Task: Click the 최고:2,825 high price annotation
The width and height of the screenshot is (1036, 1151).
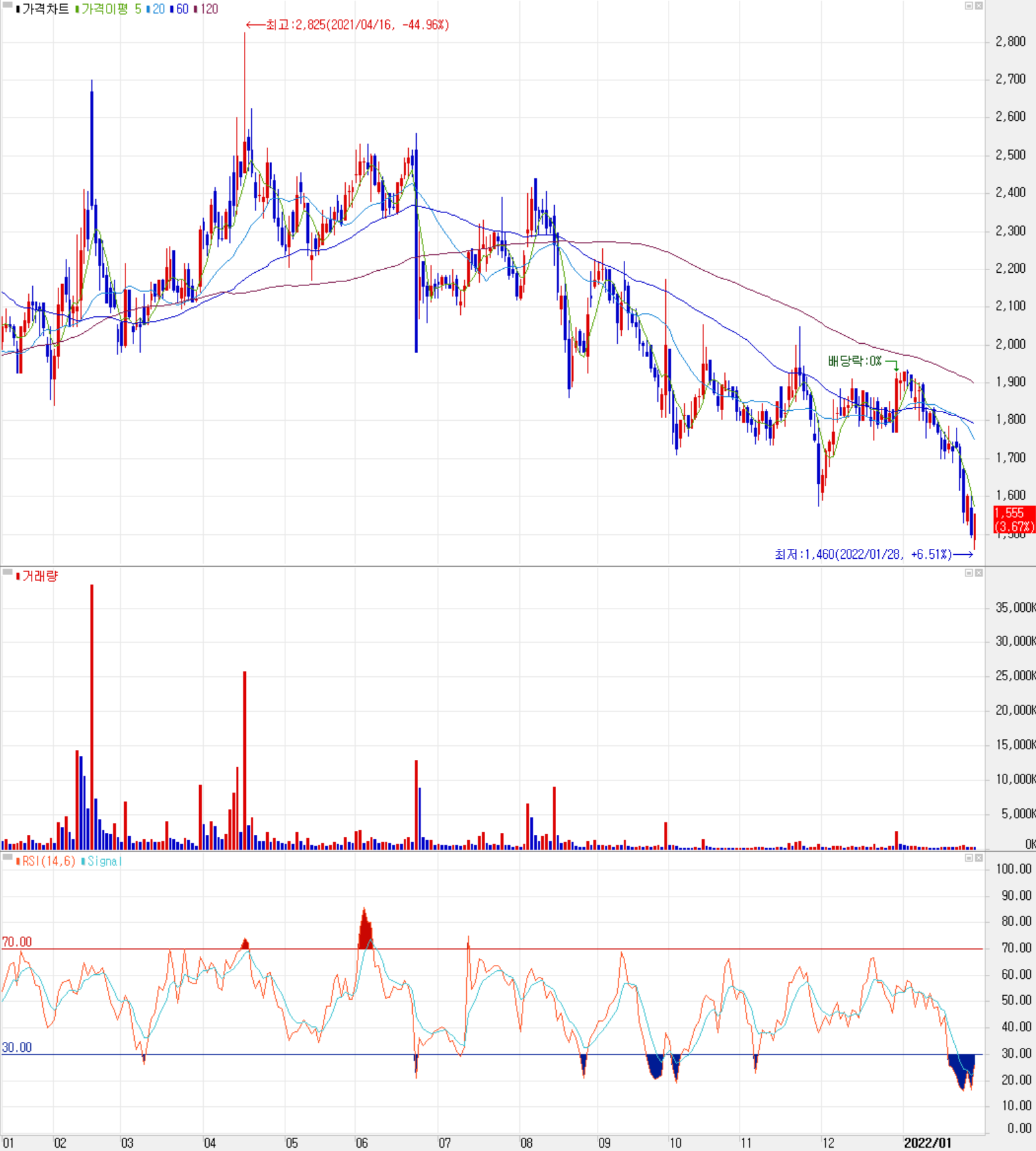Action: coord(348,25)
